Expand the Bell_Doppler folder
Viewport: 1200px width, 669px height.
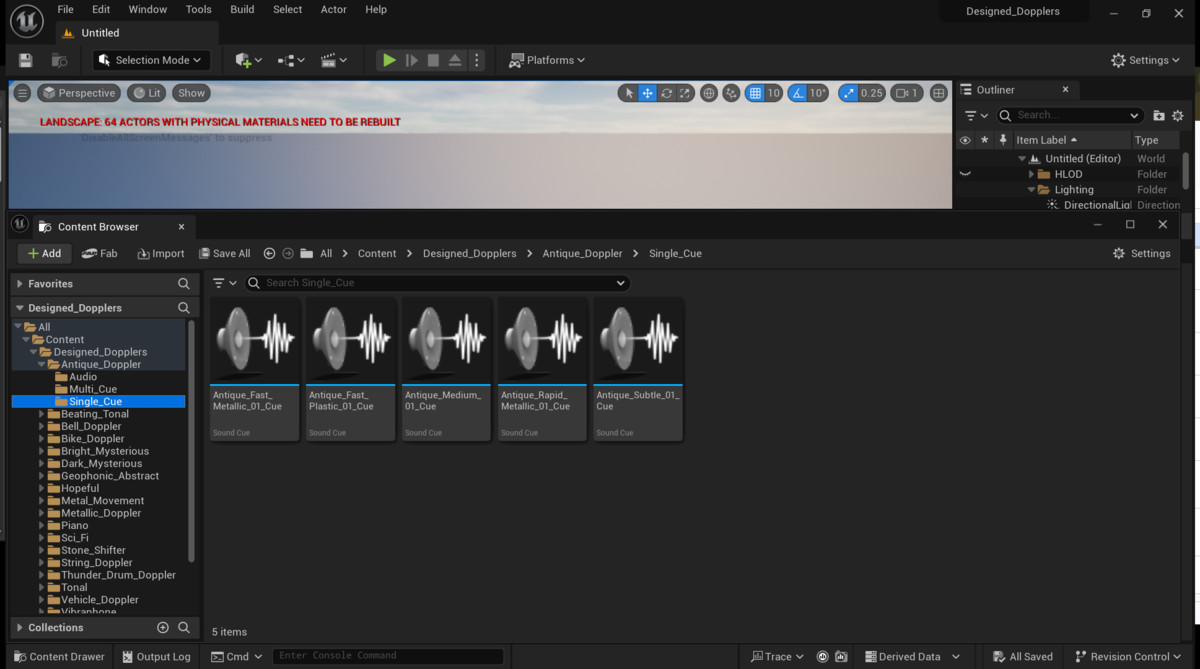pyautogui.click(x=41, y=426)
